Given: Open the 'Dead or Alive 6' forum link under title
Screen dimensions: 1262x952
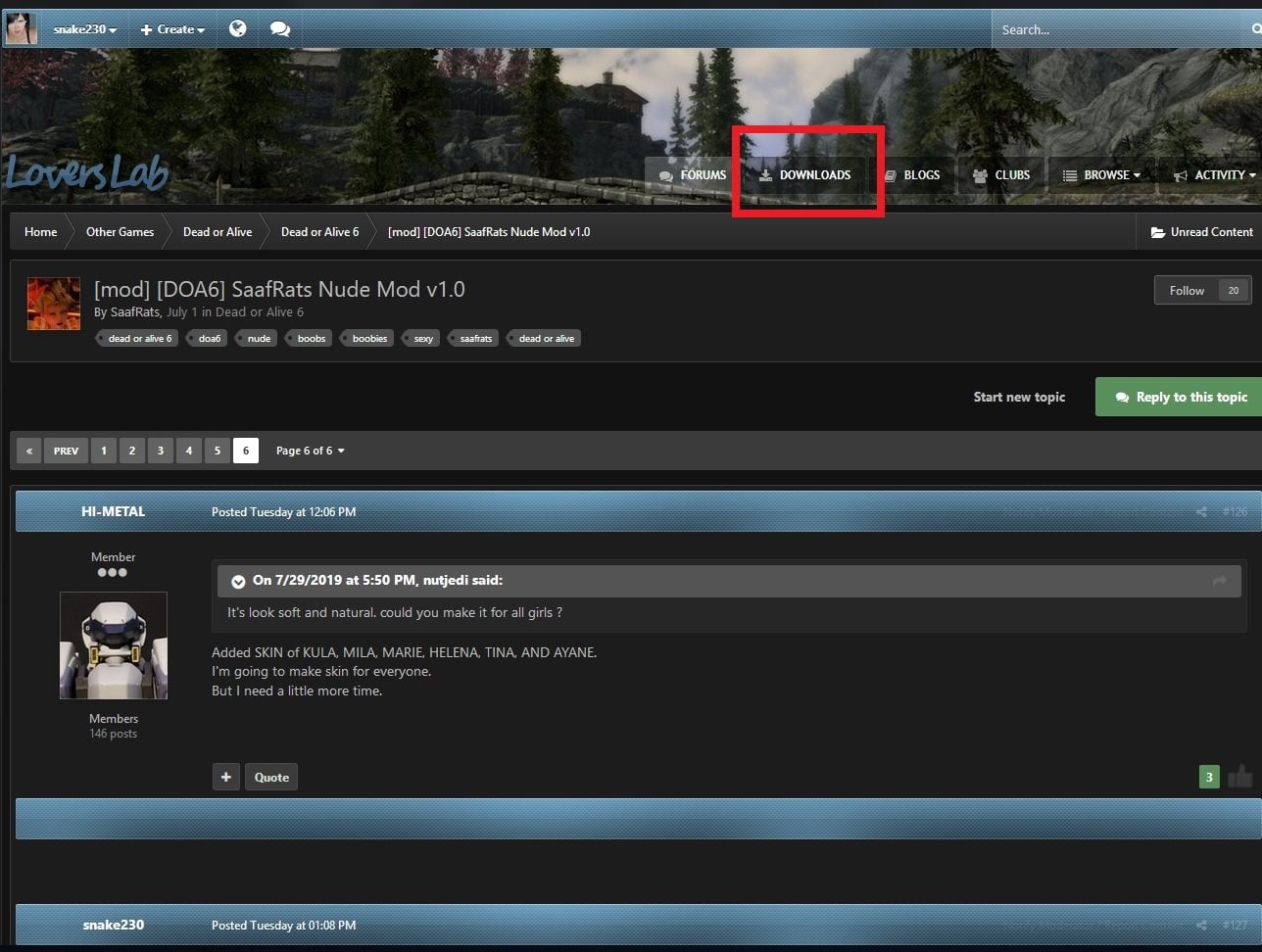Looking at the screenshot, I should [x=260, y=312].
